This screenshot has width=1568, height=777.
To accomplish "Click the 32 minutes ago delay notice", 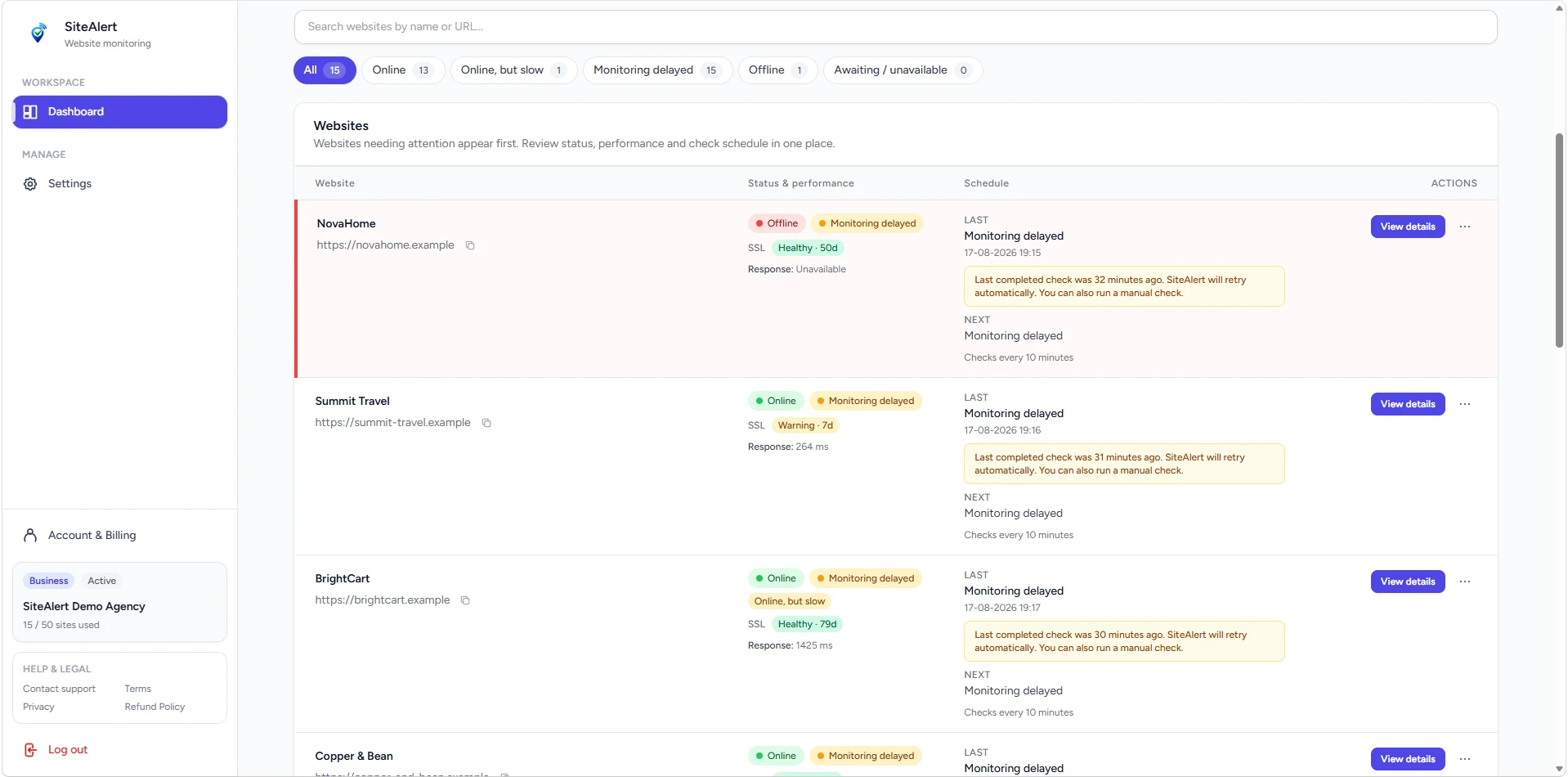I will [1124, 287].
